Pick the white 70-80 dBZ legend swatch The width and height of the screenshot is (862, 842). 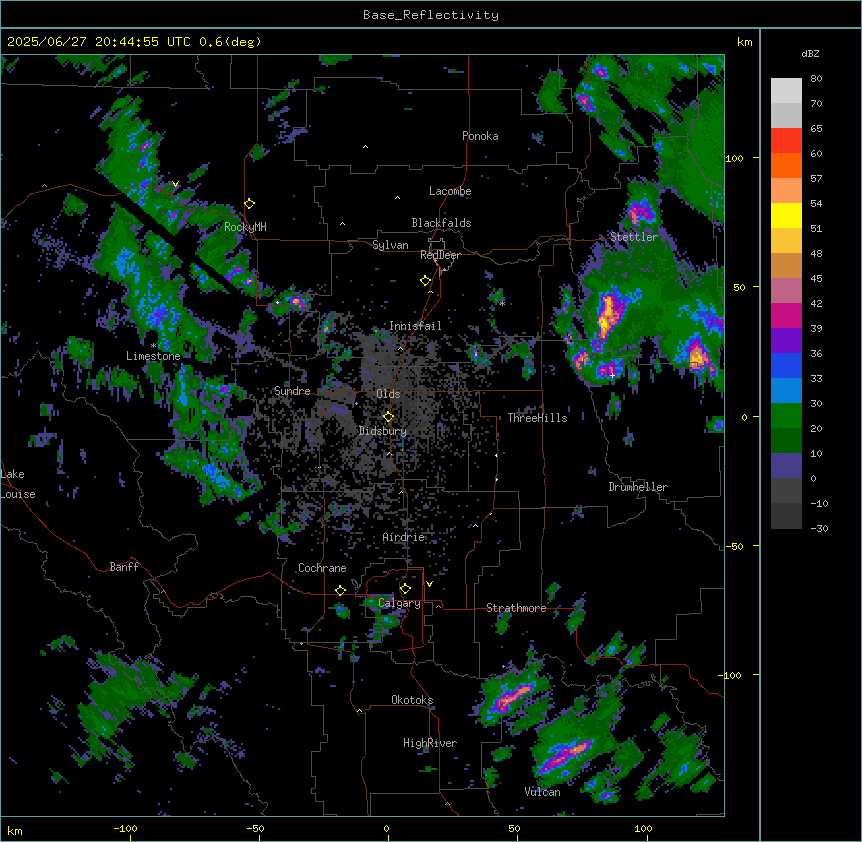pyautogui.click(x=786, y=91)
